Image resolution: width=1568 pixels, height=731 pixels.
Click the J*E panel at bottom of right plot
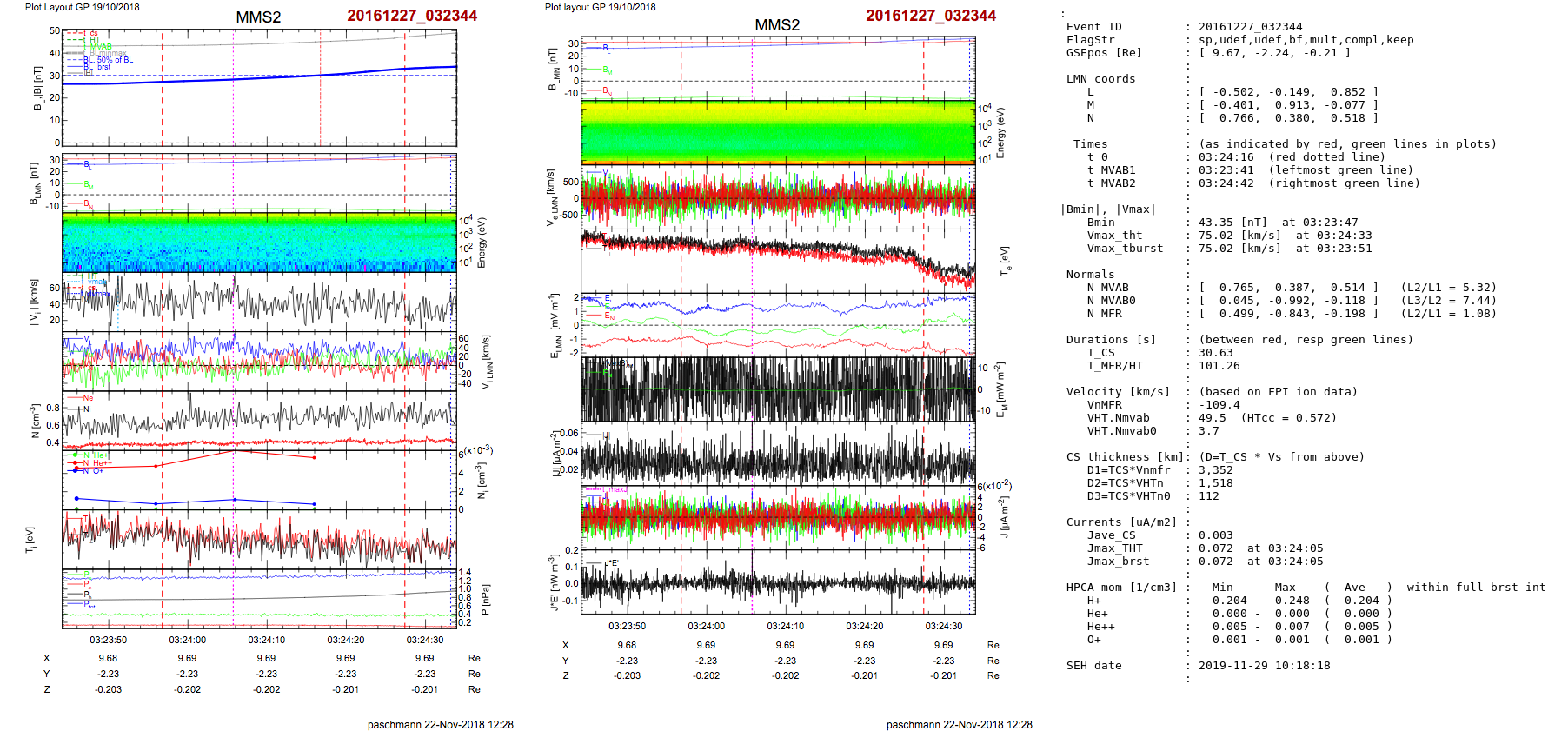pos(777,582)
